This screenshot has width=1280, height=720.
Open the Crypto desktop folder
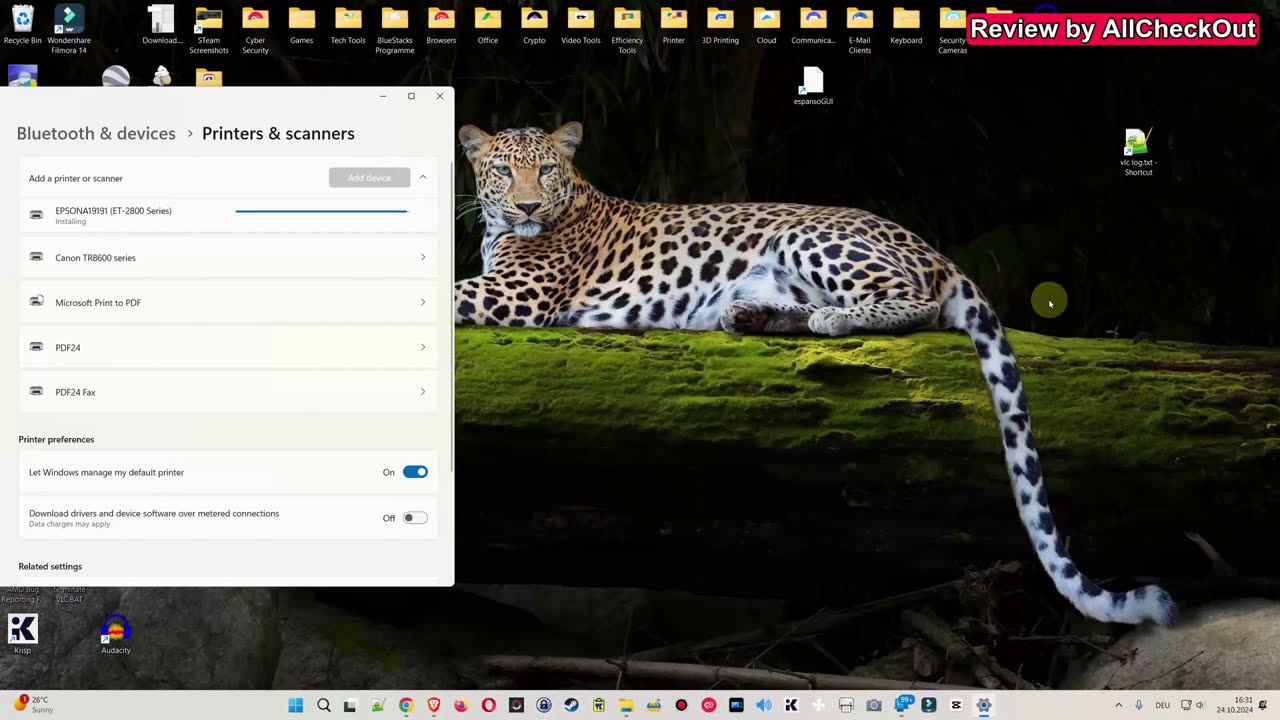(x=534, y=26)
